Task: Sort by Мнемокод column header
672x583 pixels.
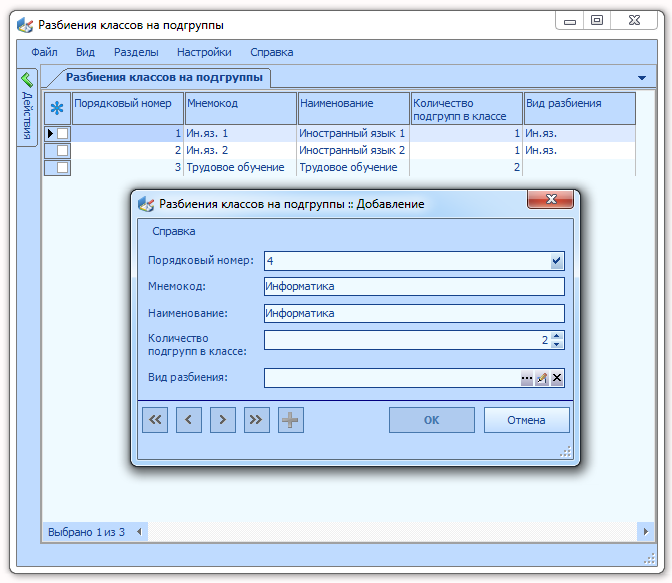Action: 241,108
